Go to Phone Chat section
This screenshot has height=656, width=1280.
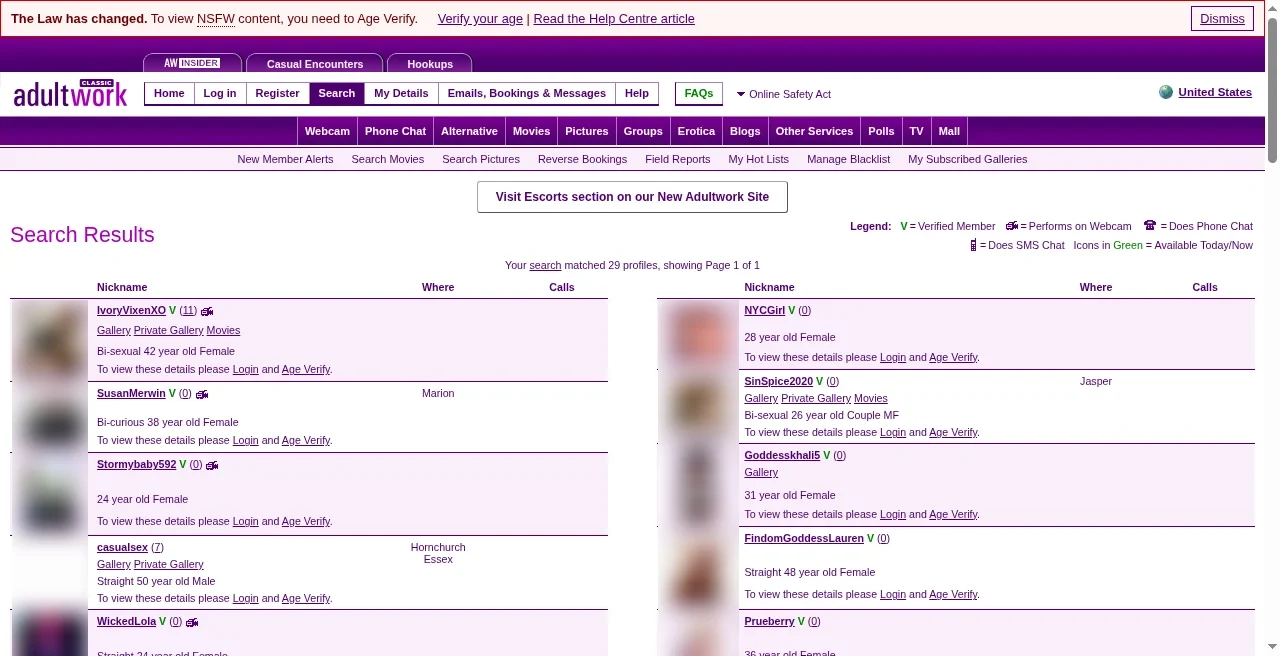[x=395, y=131]
